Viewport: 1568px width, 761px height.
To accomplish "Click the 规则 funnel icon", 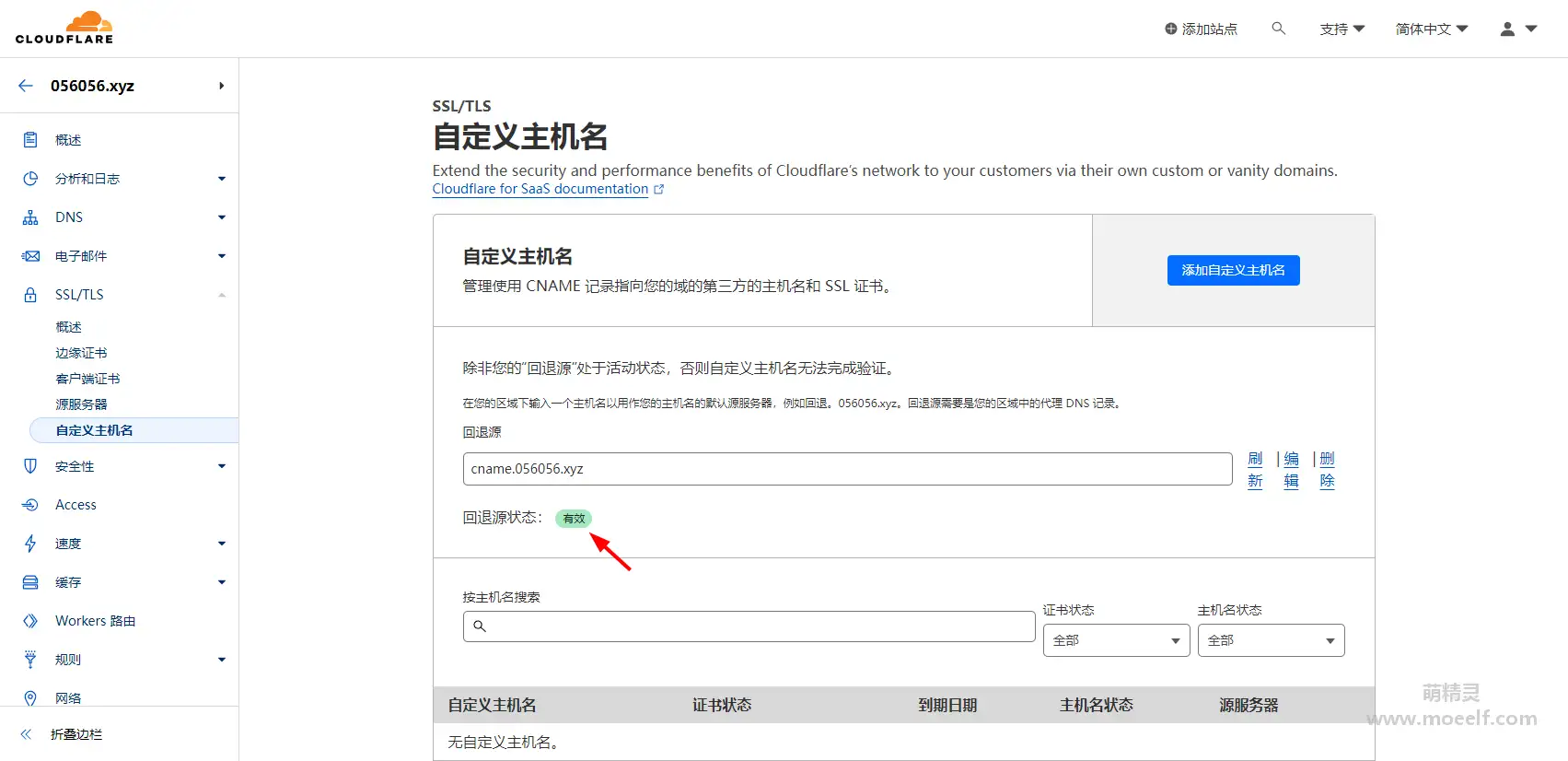I will [x=30, y=660].
